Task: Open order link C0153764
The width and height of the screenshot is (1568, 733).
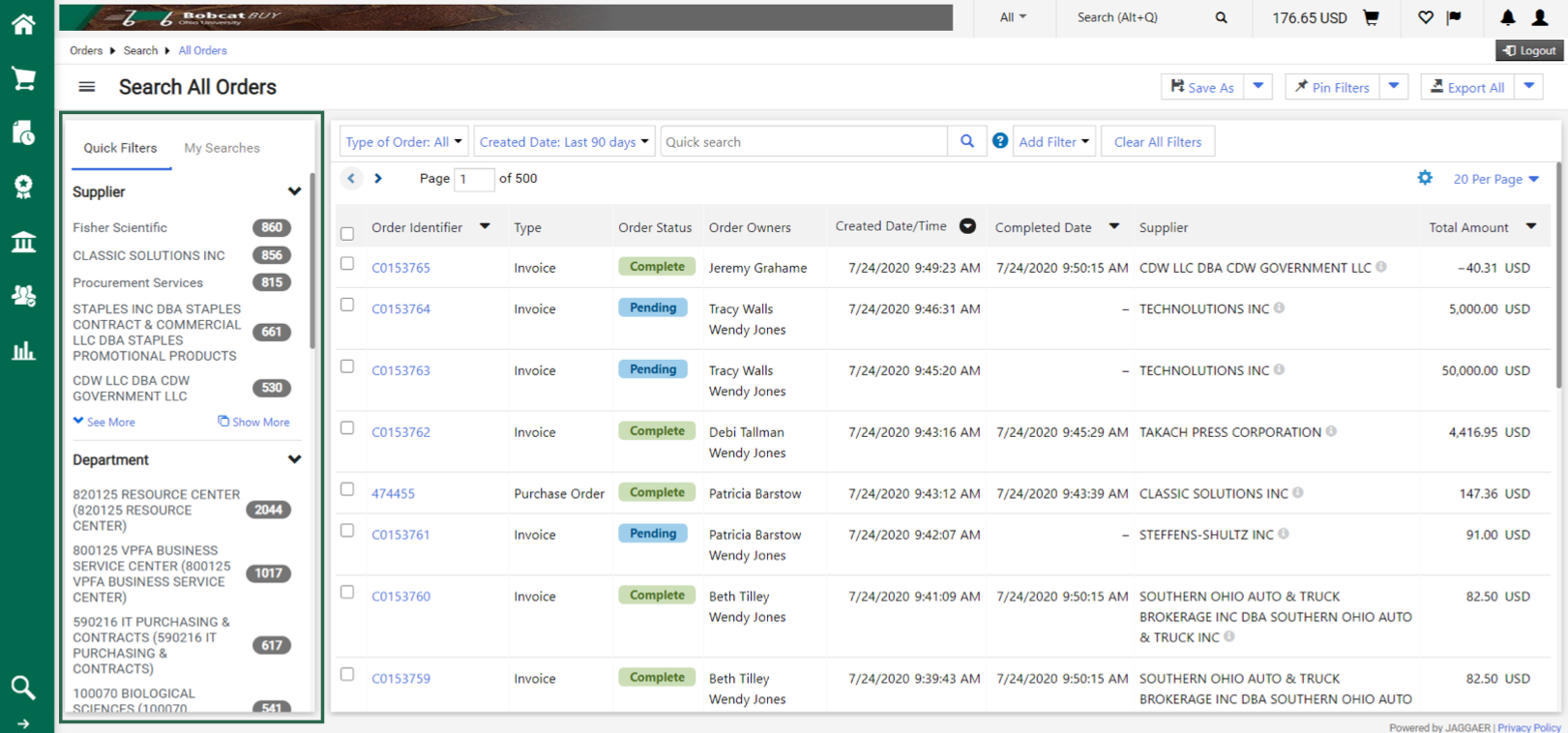Action: click(x=400, y=309)
